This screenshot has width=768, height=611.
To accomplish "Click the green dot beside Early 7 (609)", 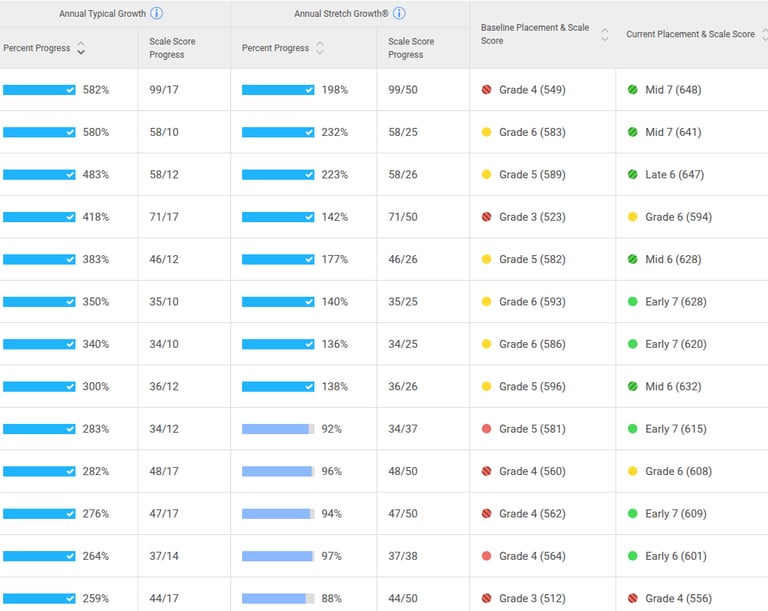I will tap(632, 513).
